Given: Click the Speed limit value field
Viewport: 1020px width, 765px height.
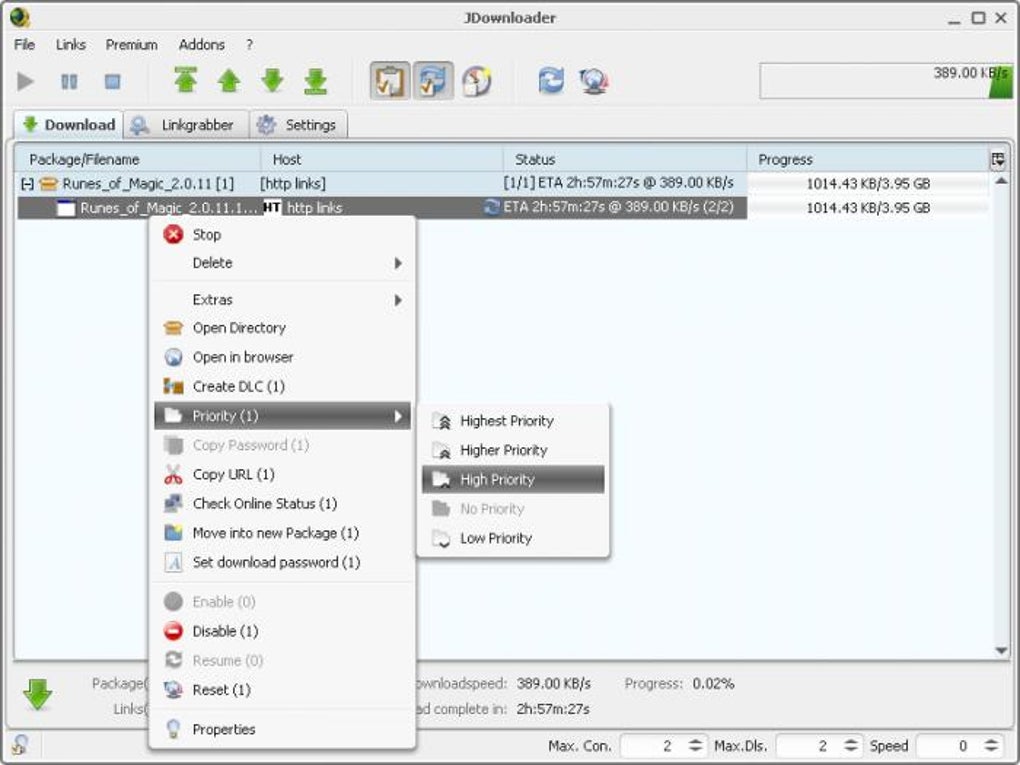Looking at the screenshot, I should click(x=948, y=745).
